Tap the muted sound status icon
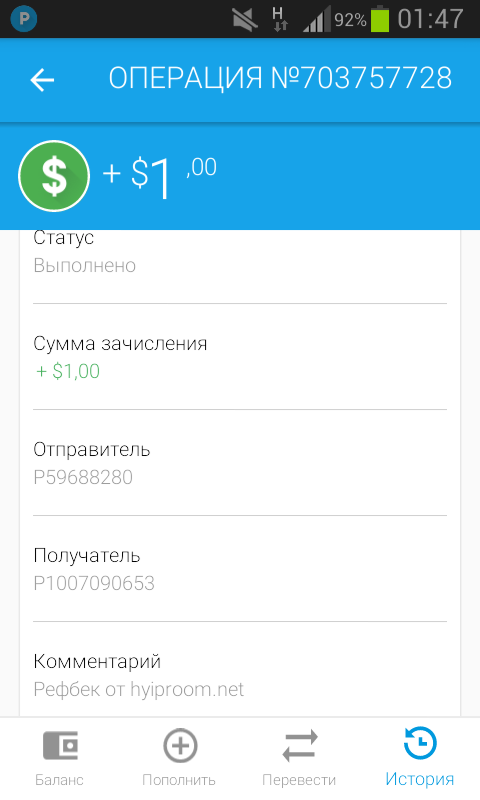 (x=245, y=19)
